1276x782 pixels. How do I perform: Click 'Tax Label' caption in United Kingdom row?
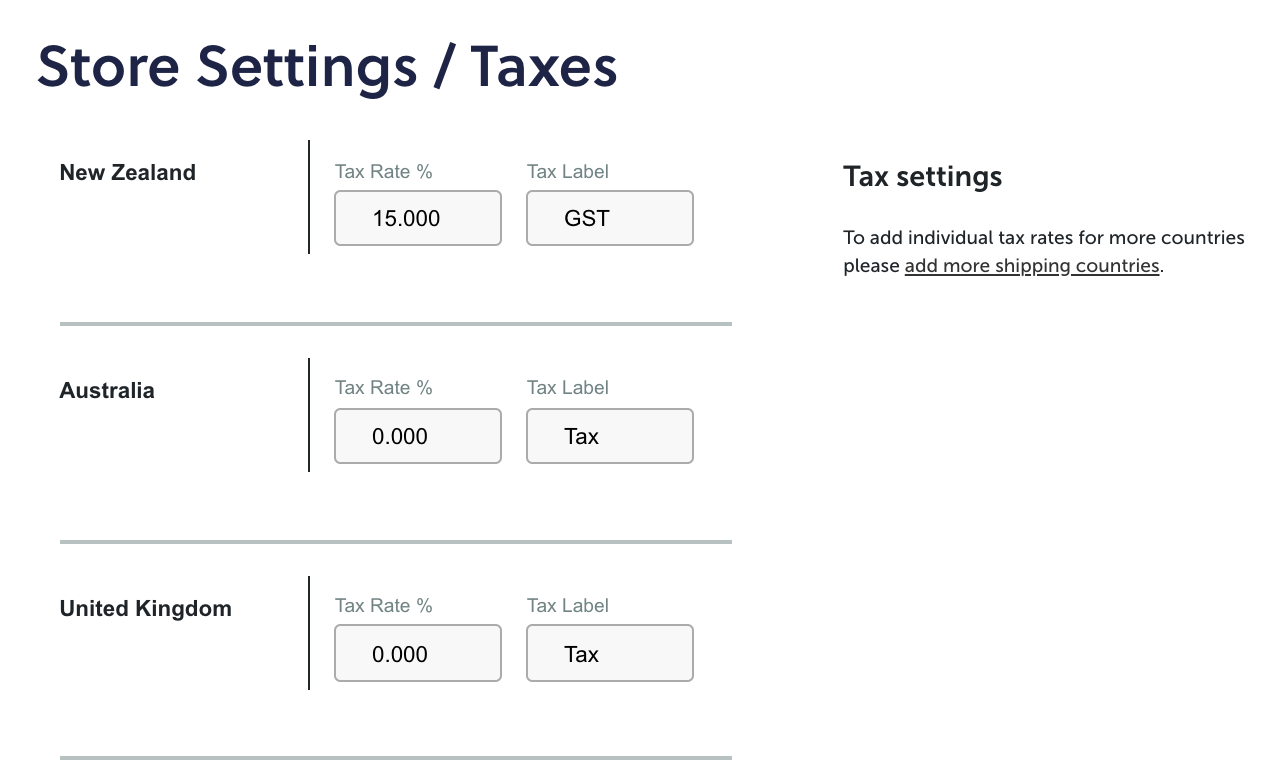[568, 606]
